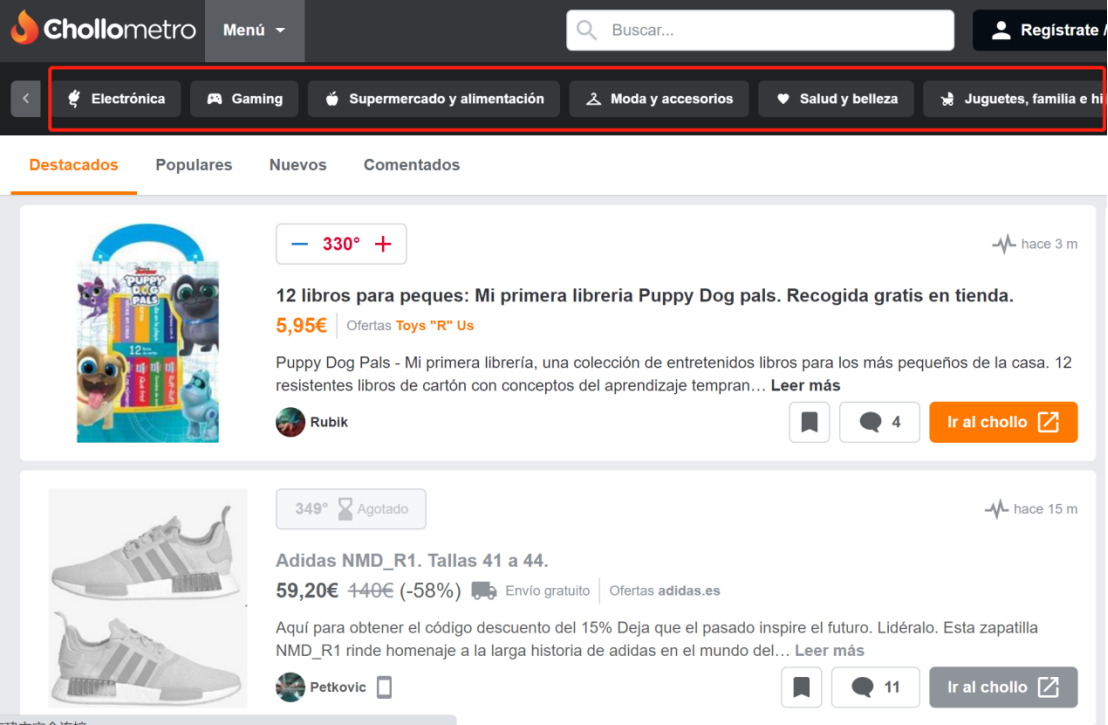Open the Rubik username link
1108x725 pixels.
tap(329, 423)
